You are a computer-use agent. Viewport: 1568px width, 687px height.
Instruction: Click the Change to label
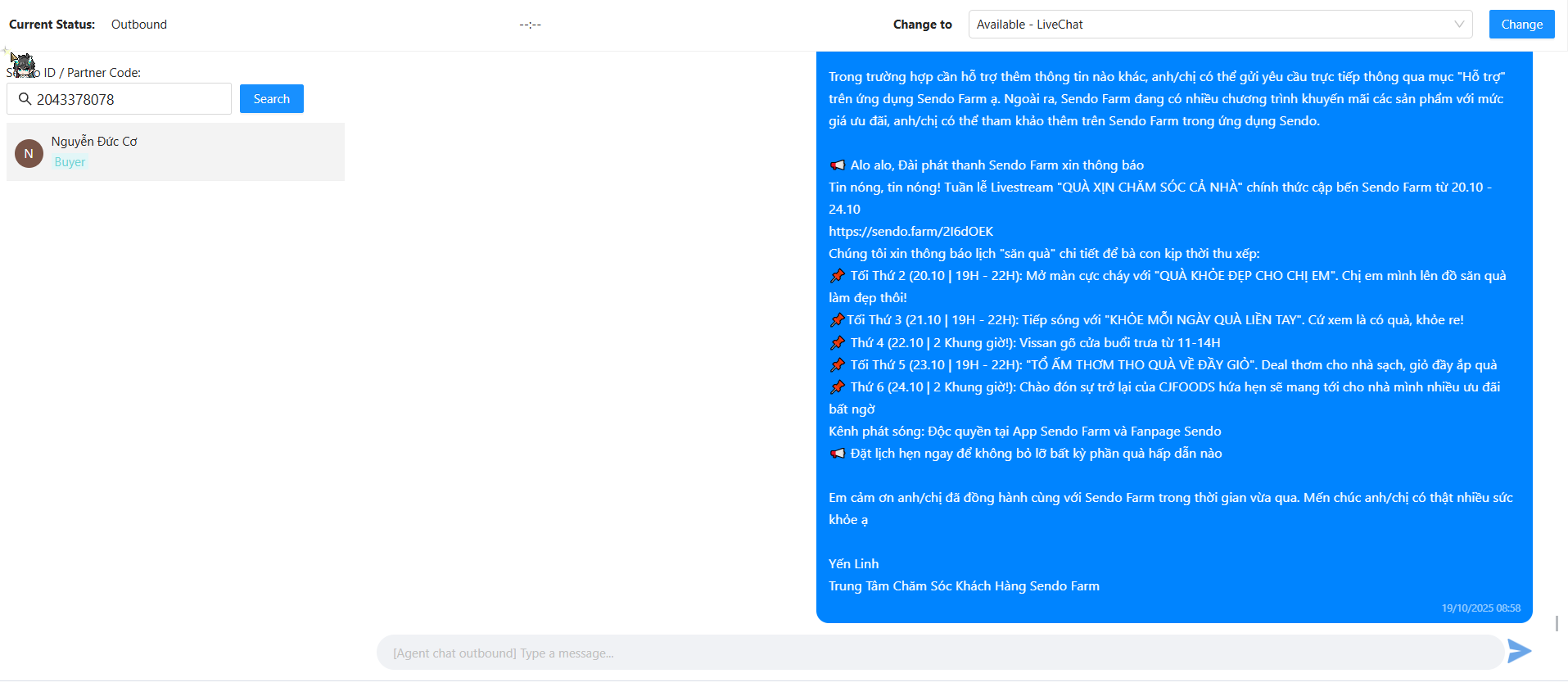coord(922,25)
